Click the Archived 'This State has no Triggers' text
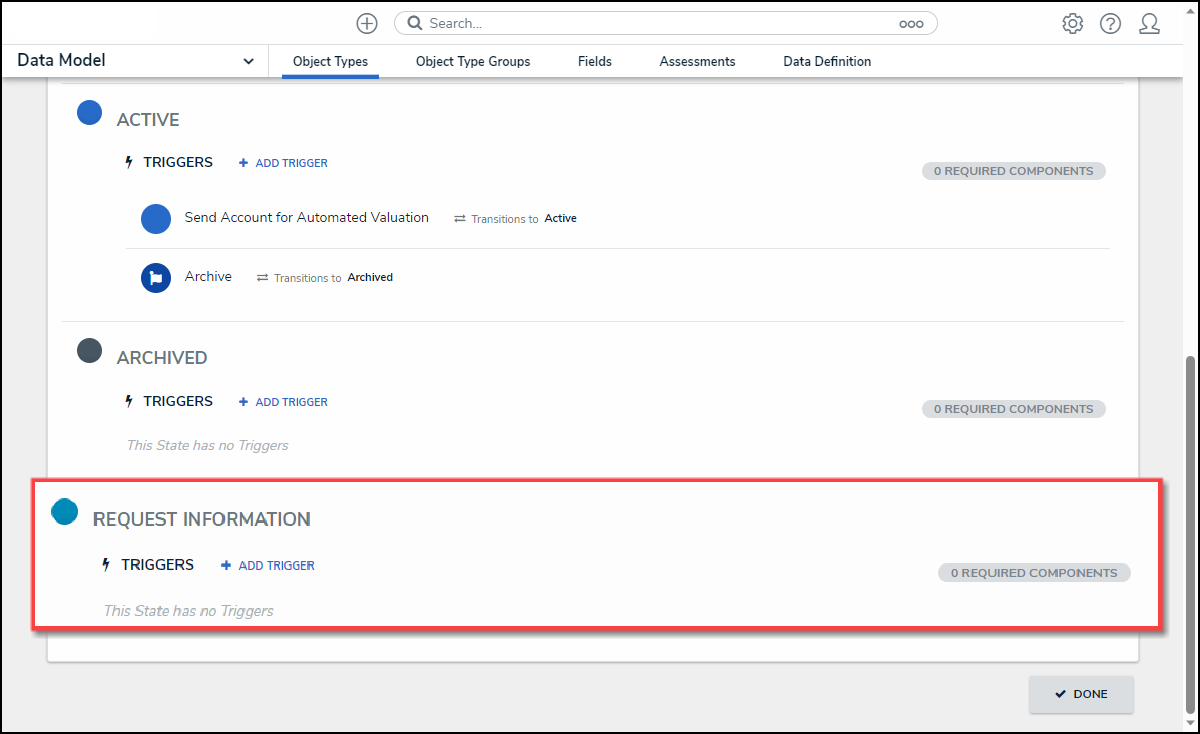1200x734 pixels. coord(207,445)
